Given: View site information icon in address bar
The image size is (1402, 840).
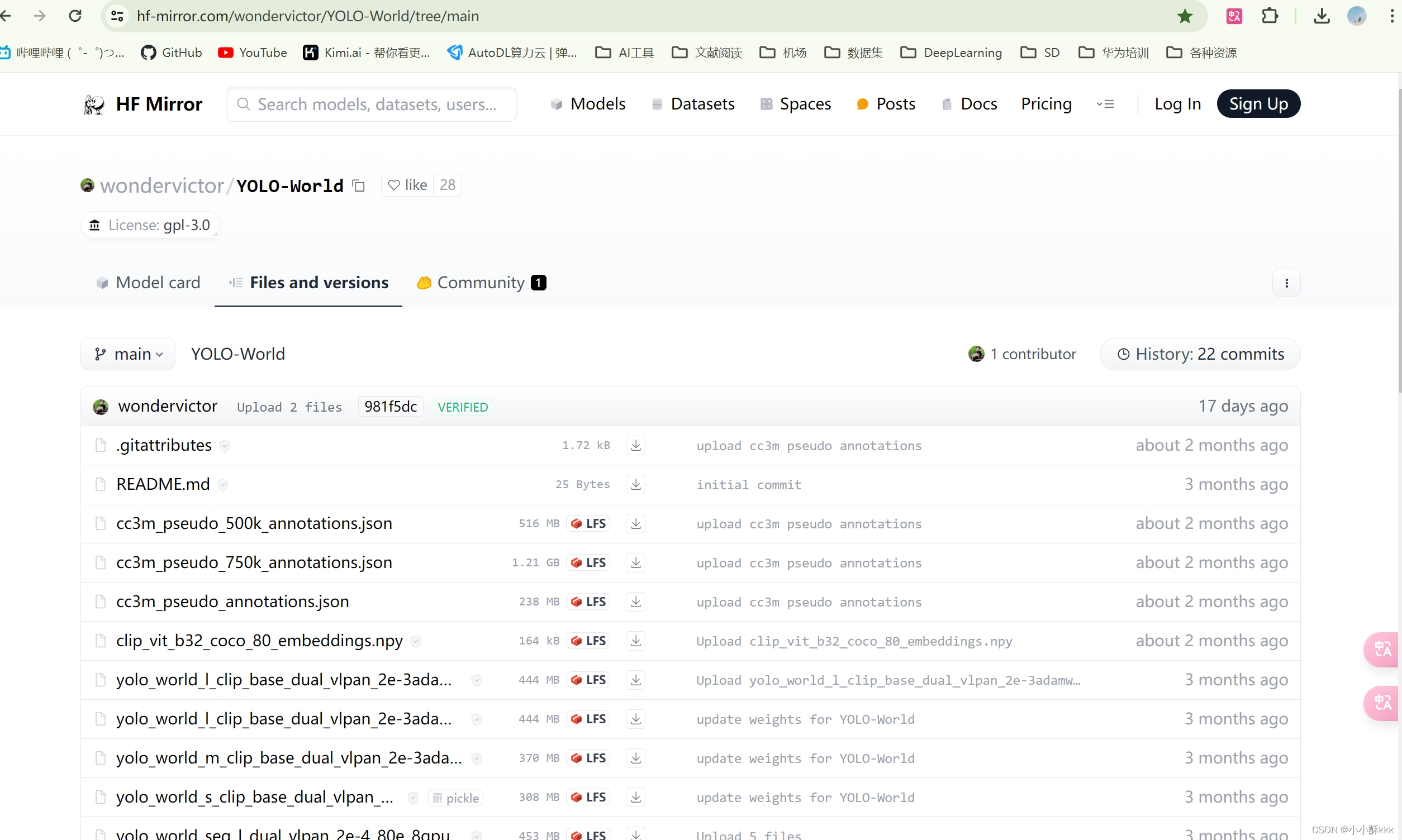Looking at the screenshot, I should click(117, 16).
